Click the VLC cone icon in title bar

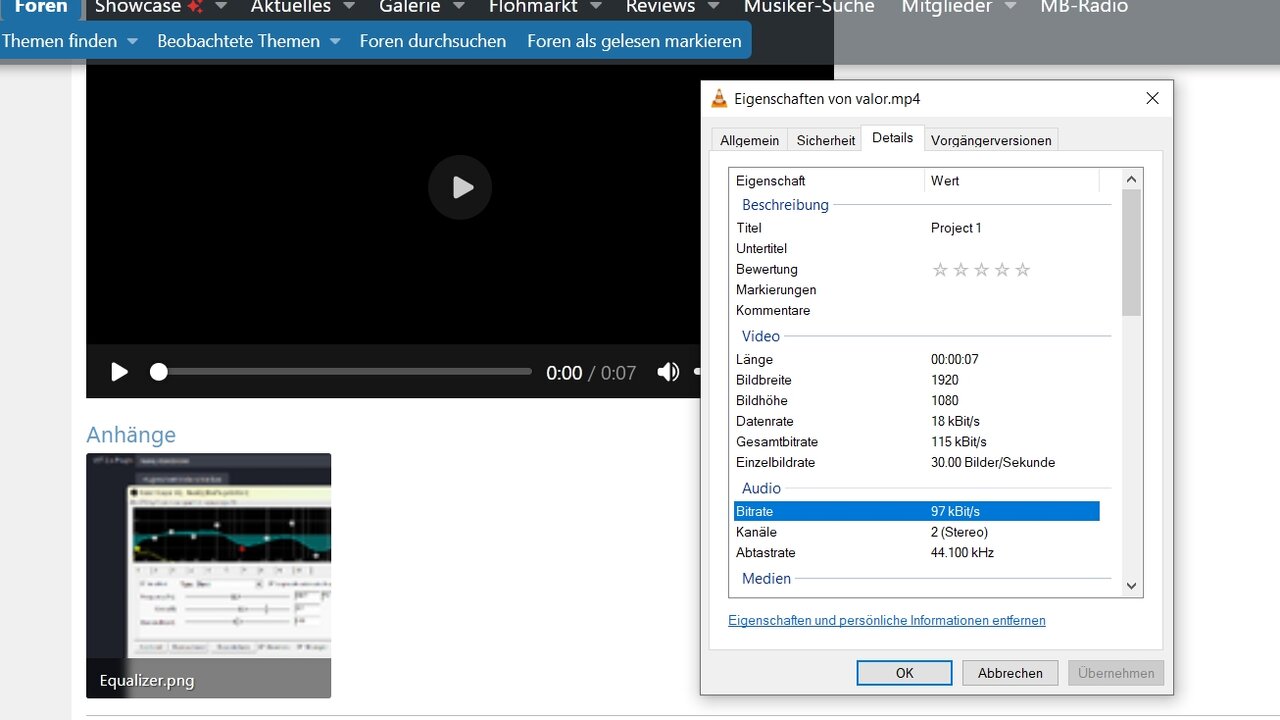pos(719,98)
